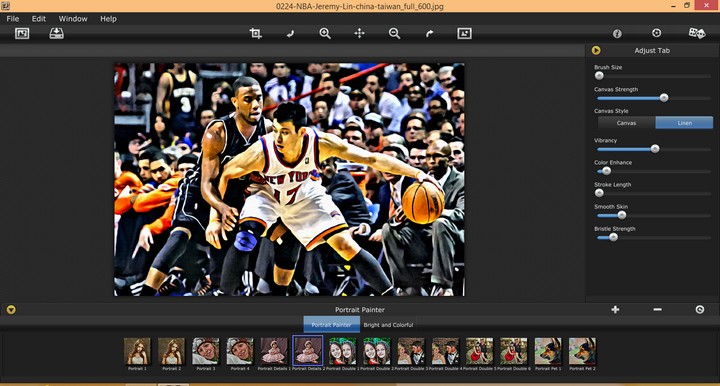Click the random dice icon

pos(697,33)
